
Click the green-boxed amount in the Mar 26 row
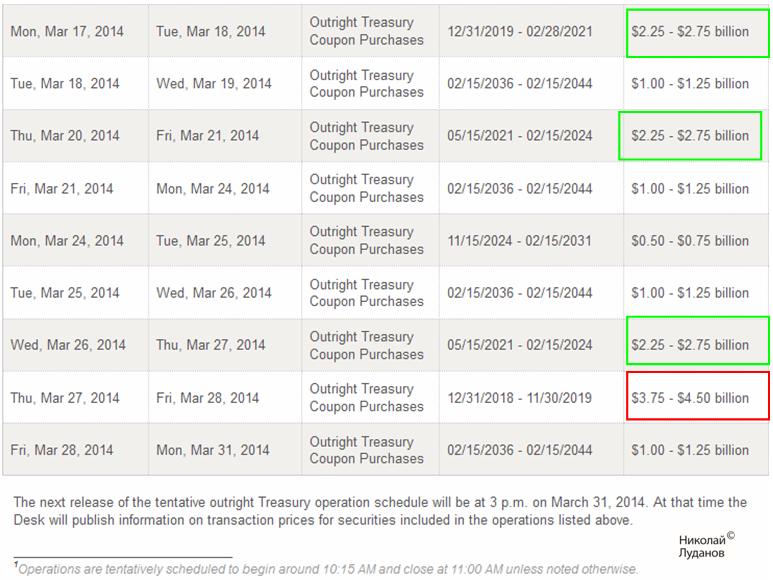click(x=690, y=345)
